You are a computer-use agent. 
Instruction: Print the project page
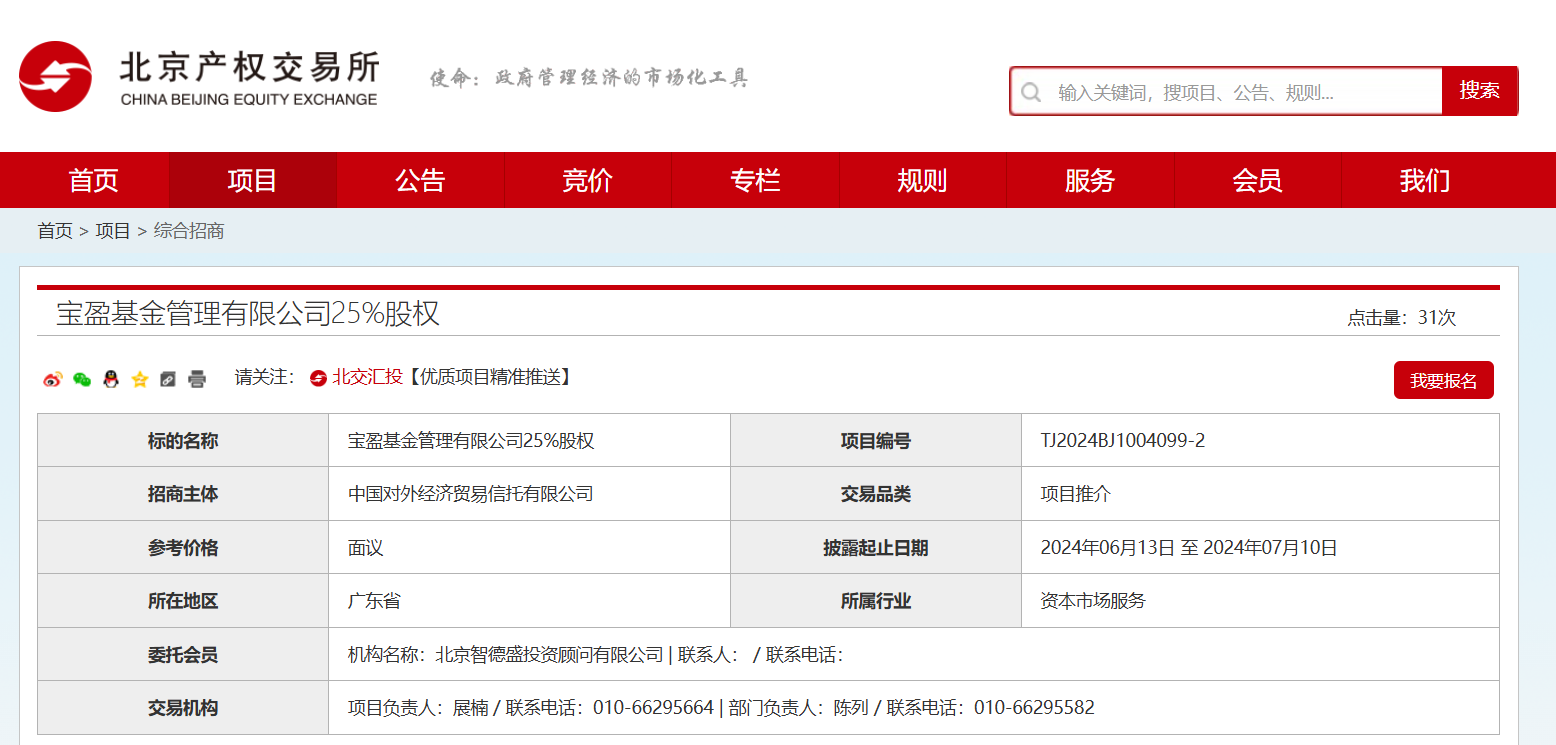(x=196, y=379)
